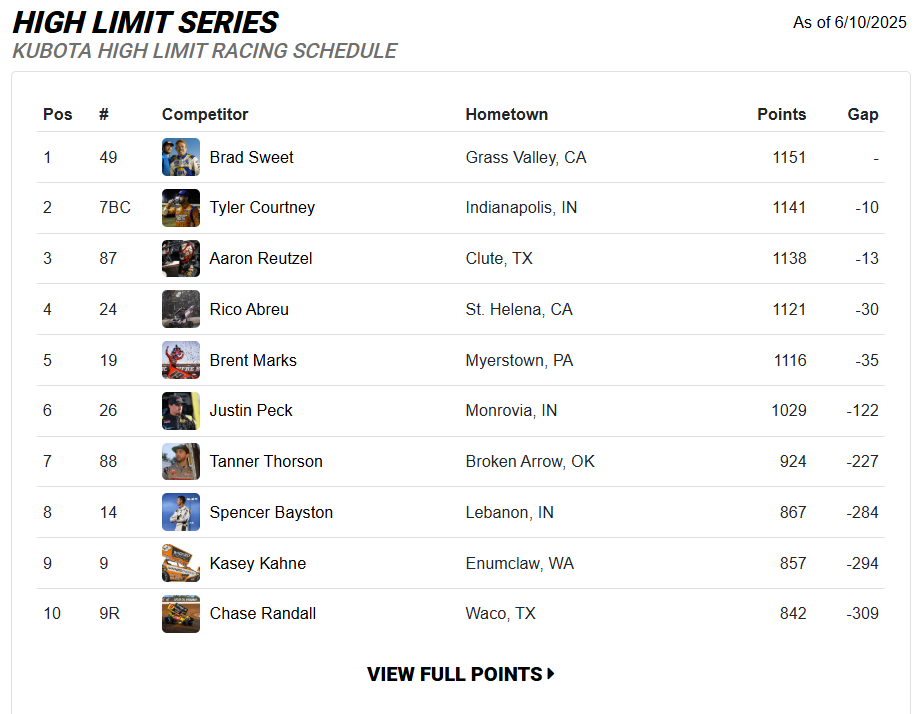915x714 pixels.
Task: Select Tanner Thorson's photo thumbnail
Action: click(x=181, y=461)
